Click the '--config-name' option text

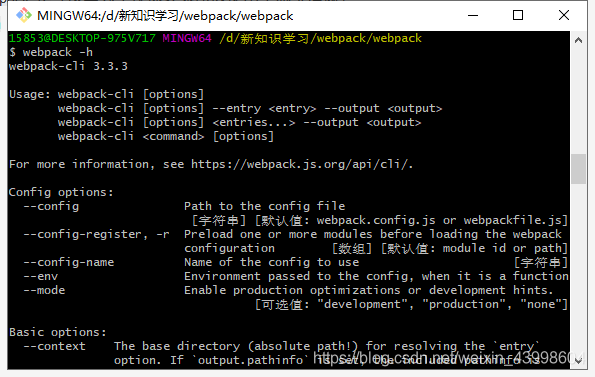point(69,262)
